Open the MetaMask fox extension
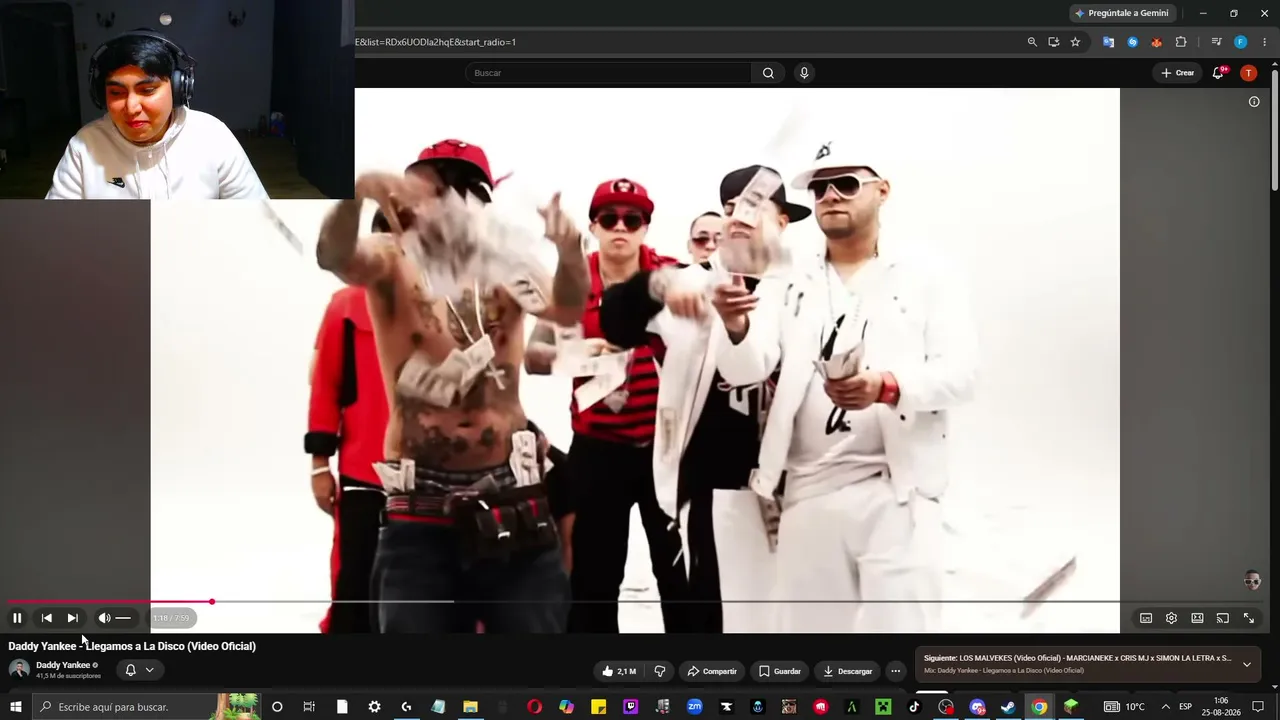Viewport: 1280px width, 720px height. (1156, 42)
